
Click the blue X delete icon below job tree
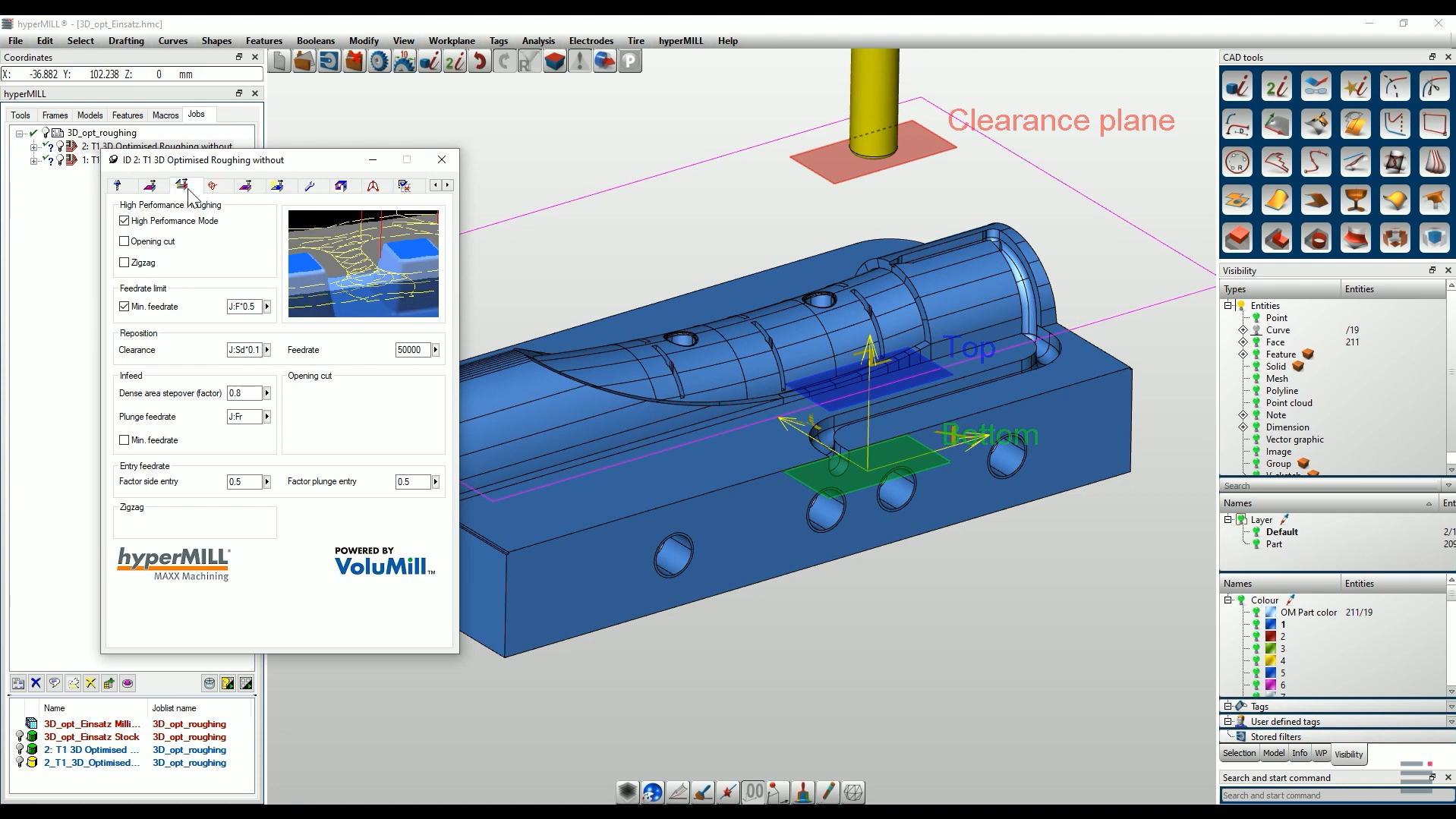click(x=36, y=683)
